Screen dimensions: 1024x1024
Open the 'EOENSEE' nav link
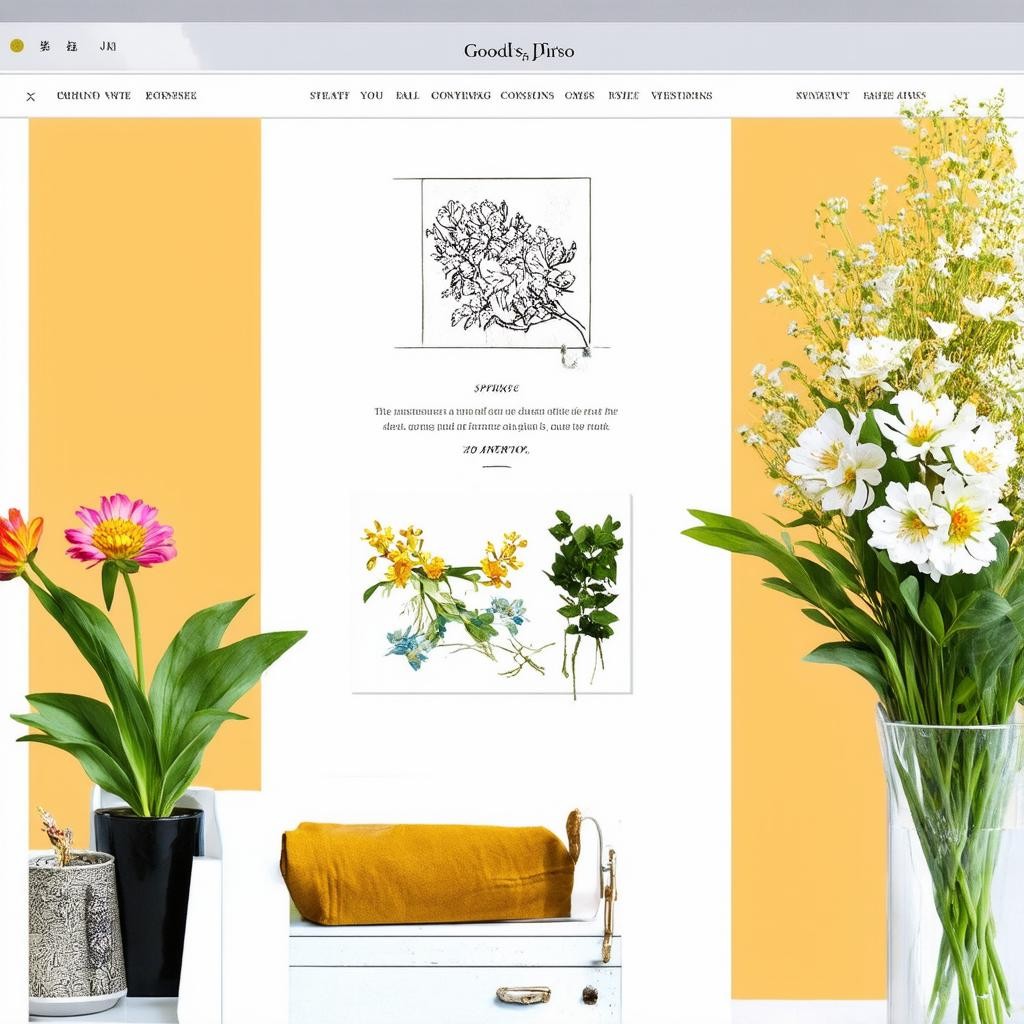171,96
